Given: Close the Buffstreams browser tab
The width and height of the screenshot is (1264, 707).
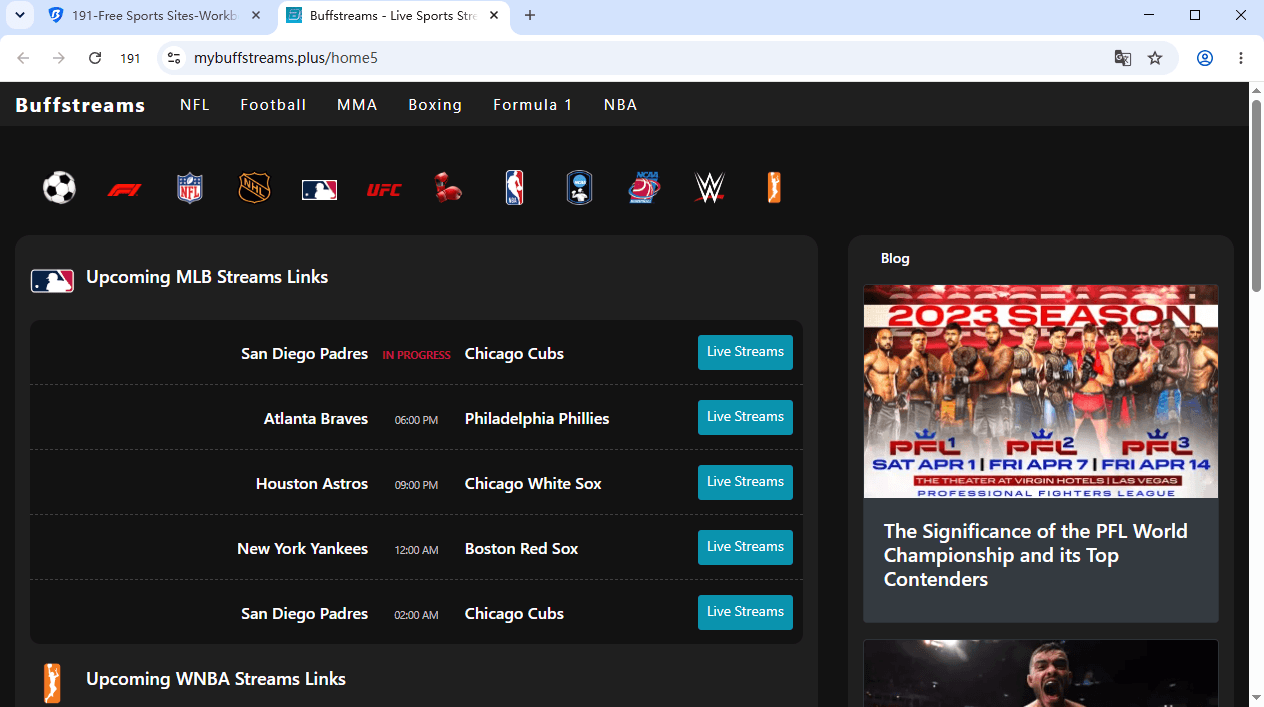Looking at the screenshot, I should [x=493, y=16].
